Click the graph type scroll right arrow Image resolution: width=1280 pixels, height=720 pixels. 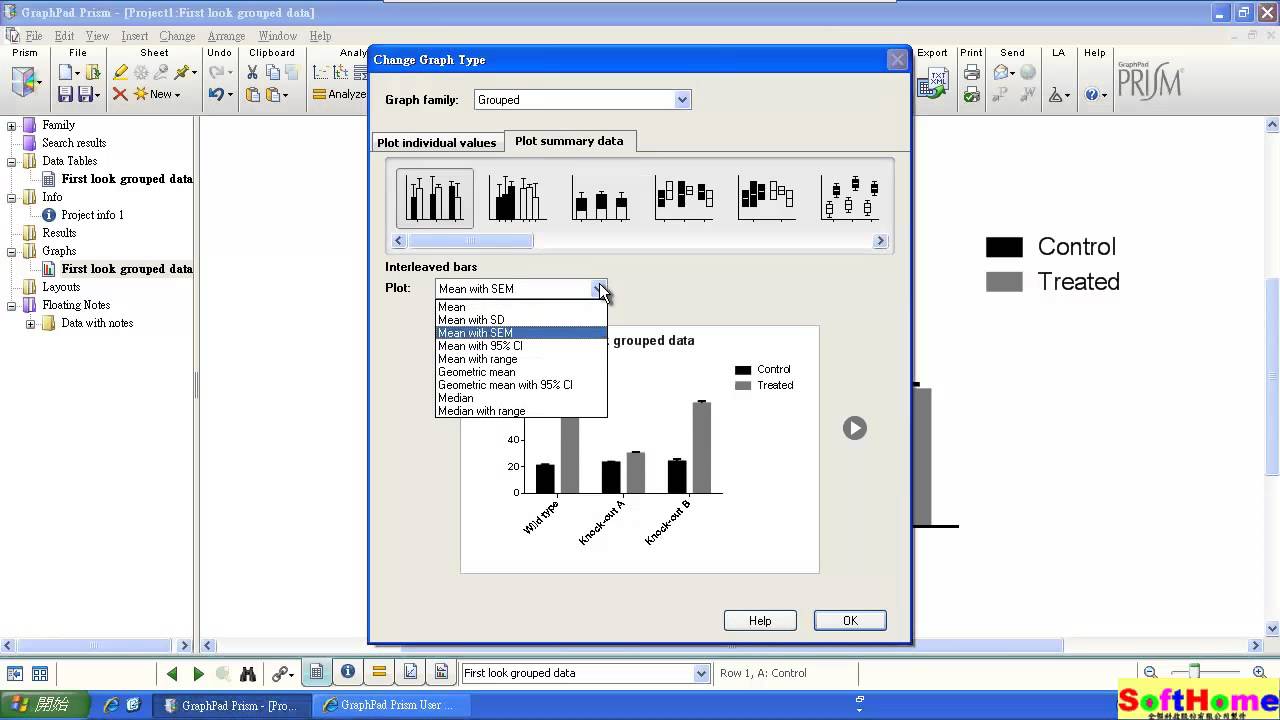tap(881, 241)
